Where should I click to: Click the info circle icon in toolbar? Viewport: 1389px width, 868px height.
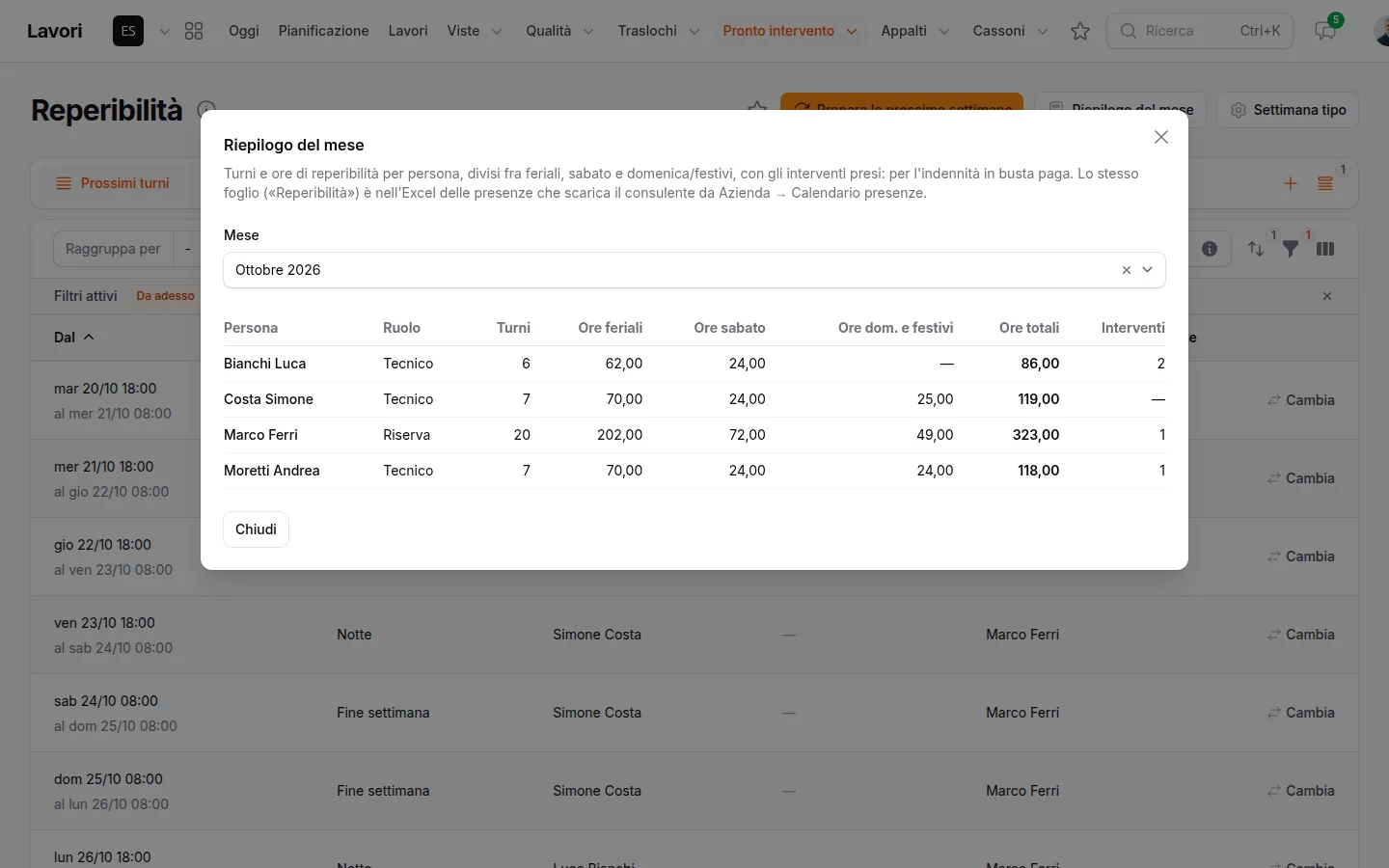1210,249
